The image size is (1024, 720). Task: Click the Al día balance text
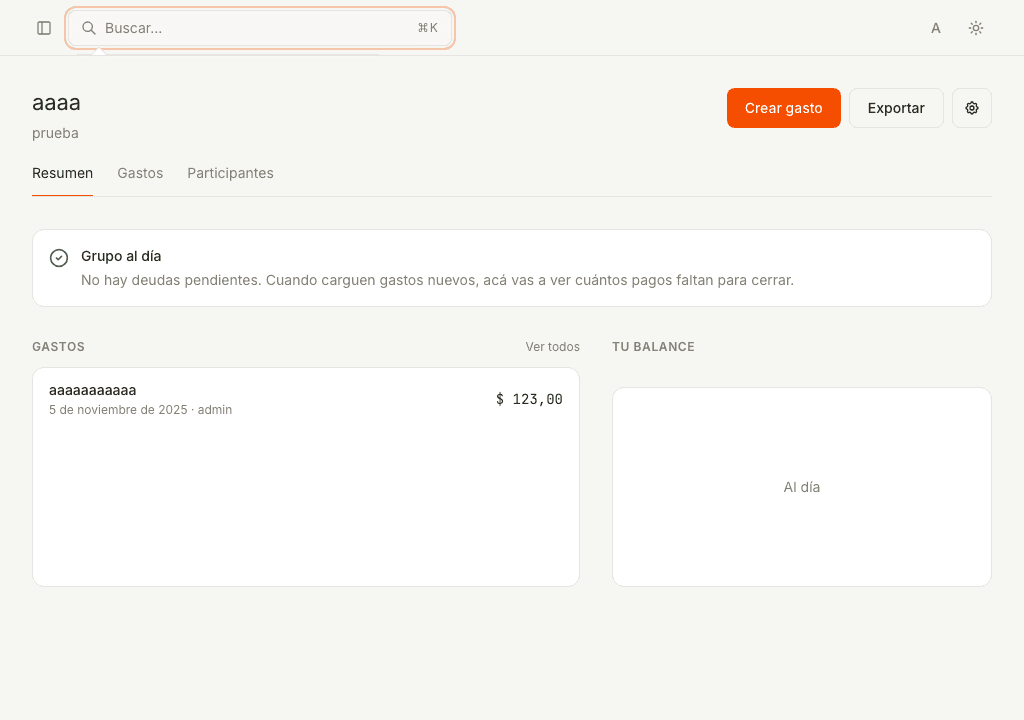(x=801, y=487)
